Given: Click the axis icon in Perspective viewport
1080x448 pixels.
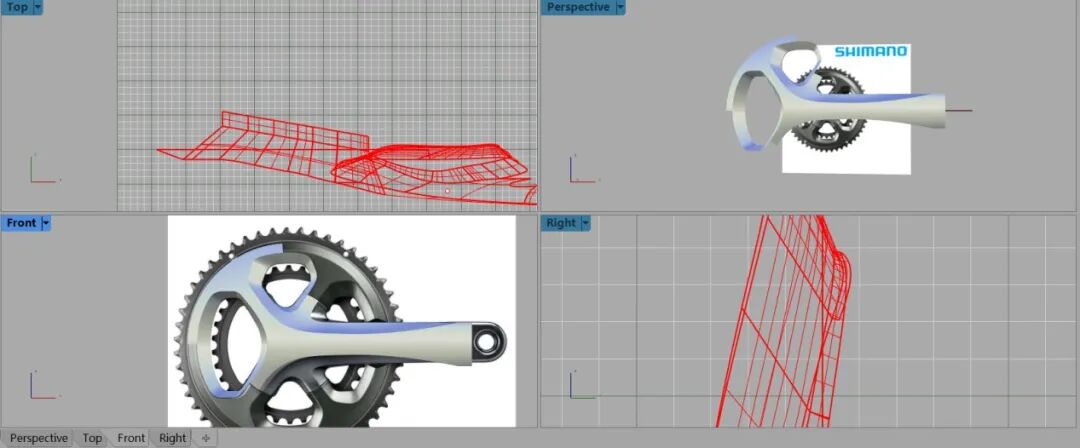Looking at the screenshot, I should coord(583,169).
